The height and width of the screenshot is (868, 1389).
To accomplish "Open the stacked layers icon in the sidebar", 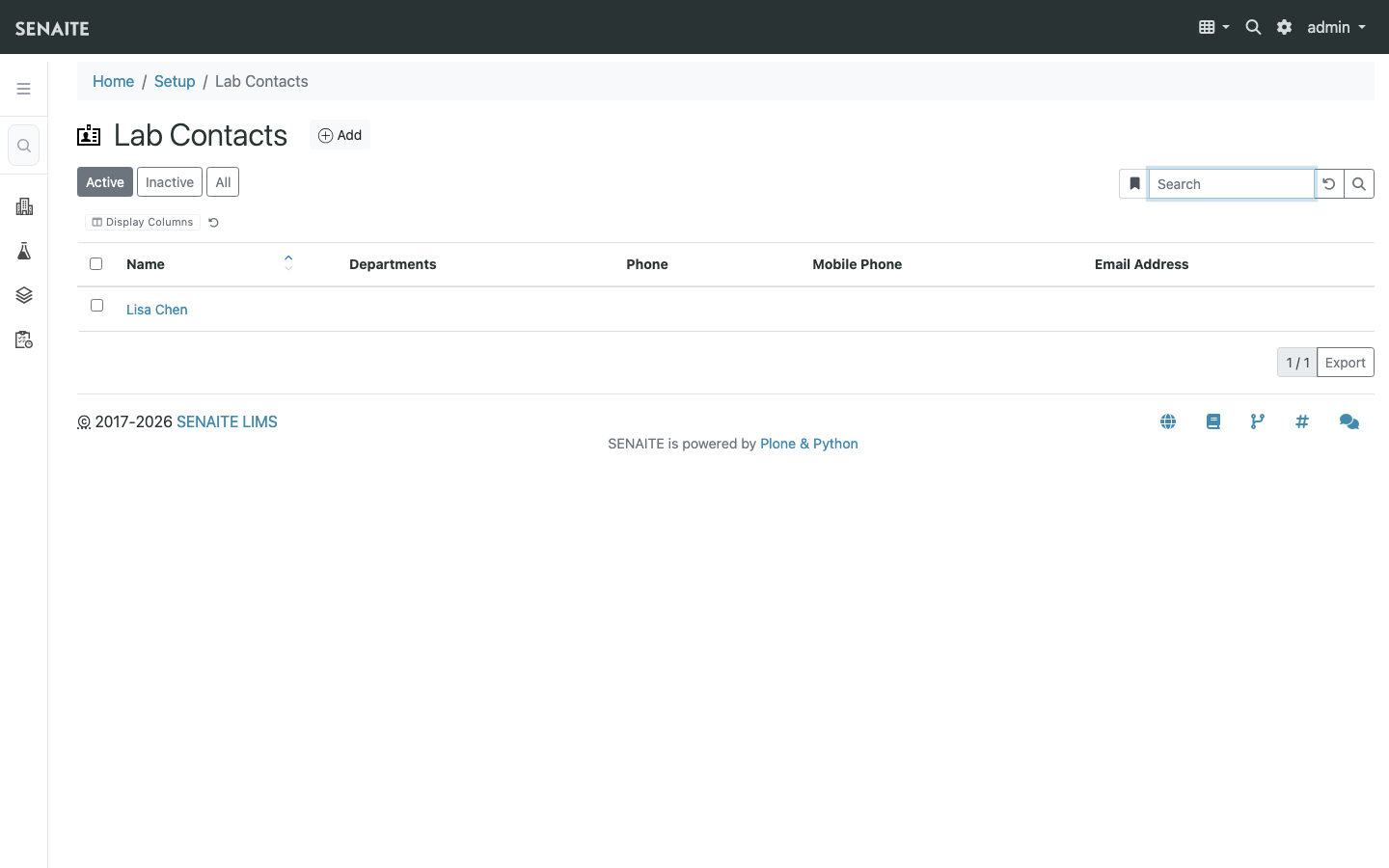I will click(24, 295).
